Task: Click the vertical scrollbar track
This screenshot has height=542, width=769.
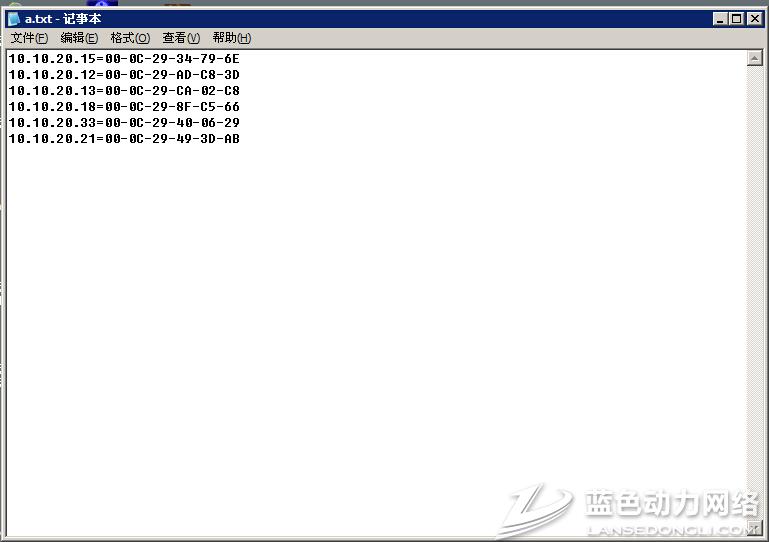Action: tap(755, 290)
